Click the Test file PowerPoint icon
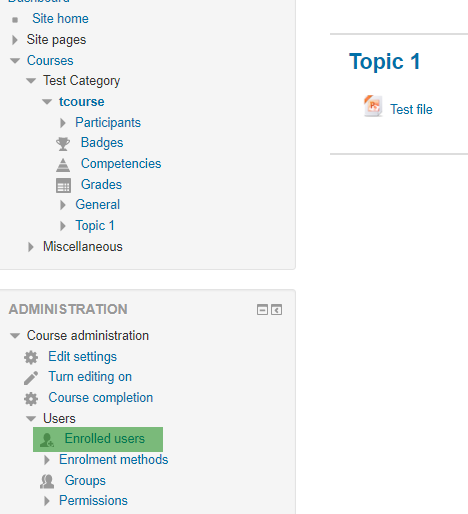Viewport: 468px width, 514px height. (373, 106)
